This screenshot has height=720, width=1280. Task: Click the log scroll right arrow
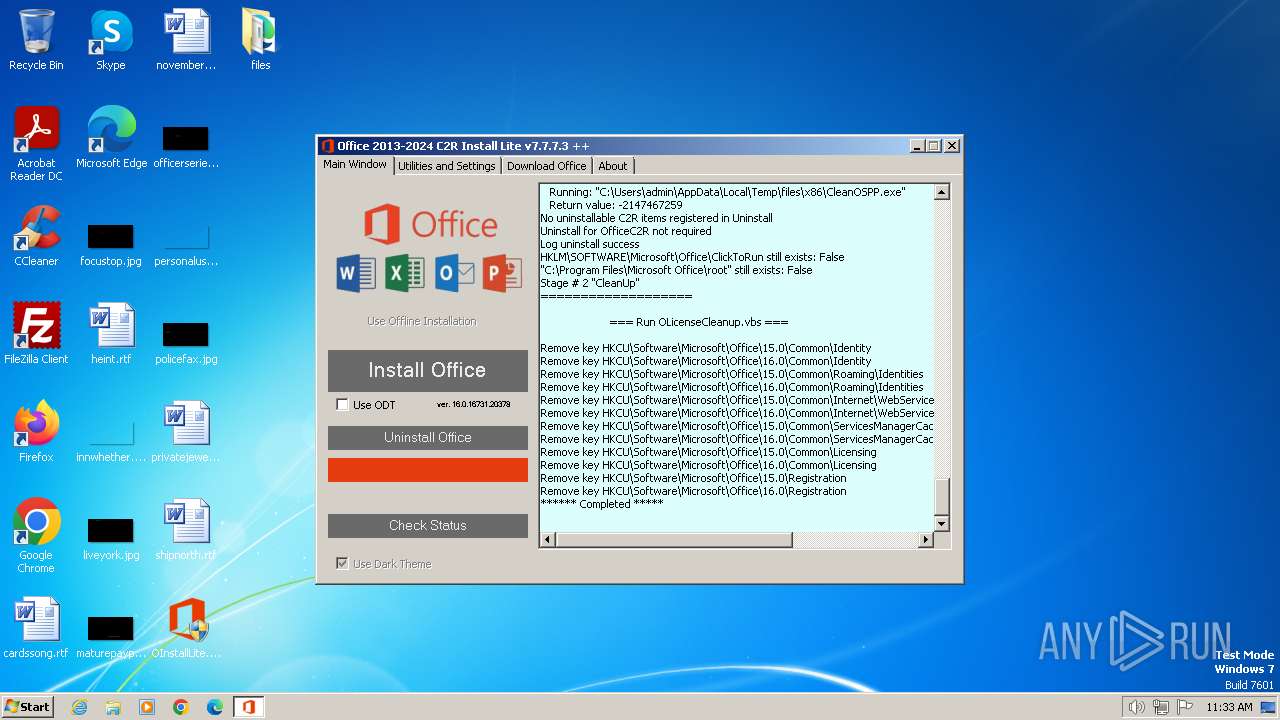[925, 540]
